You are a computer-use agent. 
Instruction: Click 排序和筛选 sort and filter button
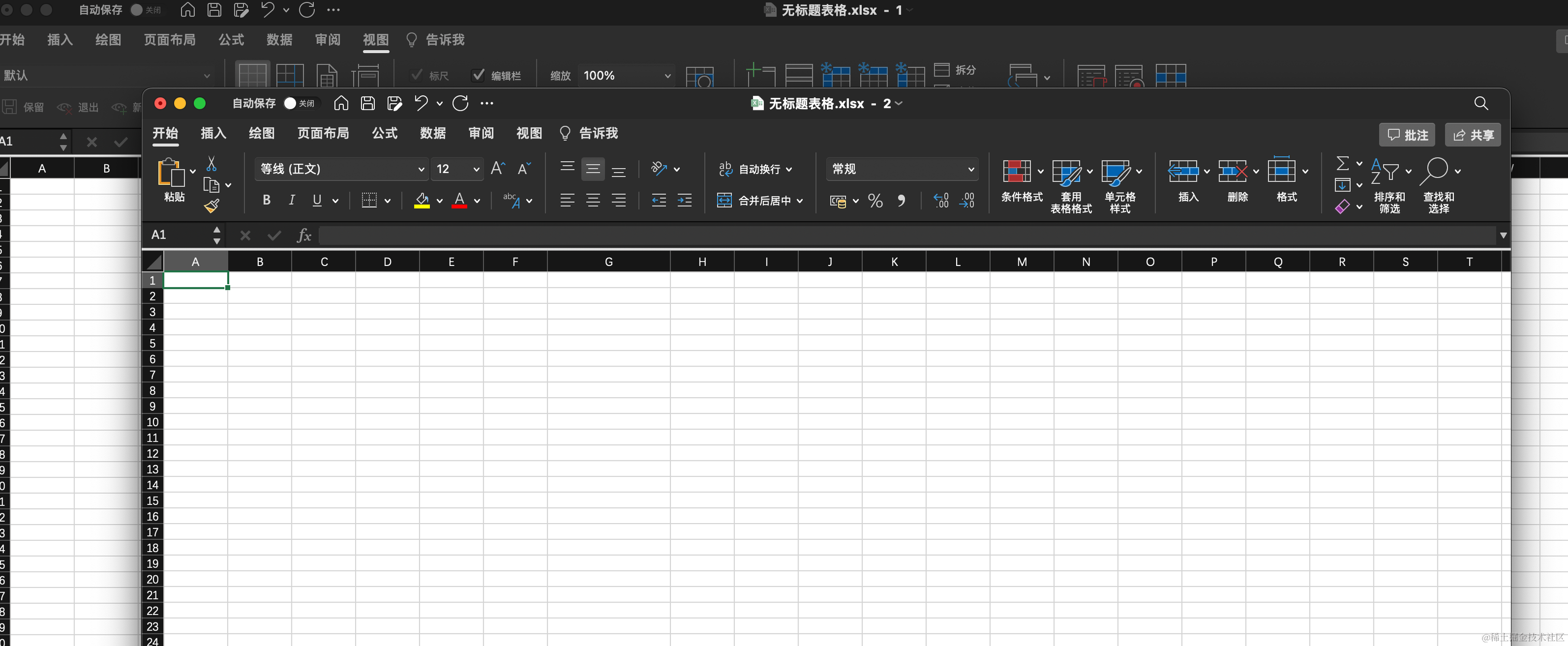click(x=1389, y=186)
